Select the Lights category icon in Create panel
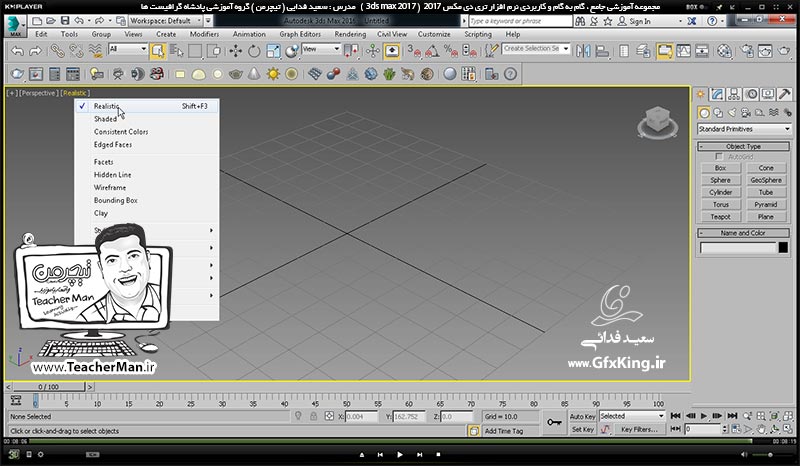This screenshot has width=800, height=466. (732, 113)
